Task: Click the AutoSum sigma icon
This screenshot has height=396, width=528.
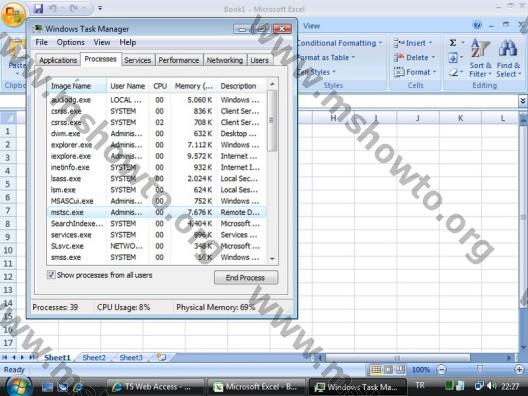Action: pos(453,43)
